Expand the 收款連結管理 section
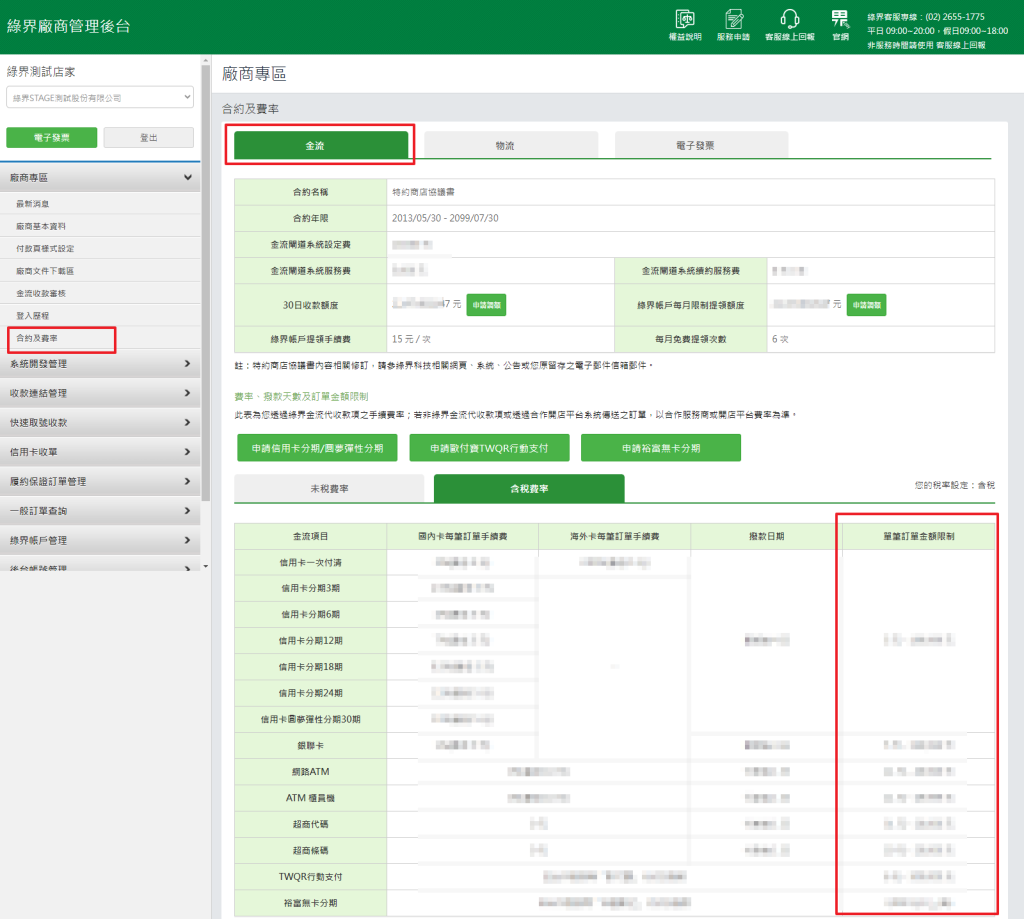Screen dimensions: 1024x919 click(x=100, y=393)
